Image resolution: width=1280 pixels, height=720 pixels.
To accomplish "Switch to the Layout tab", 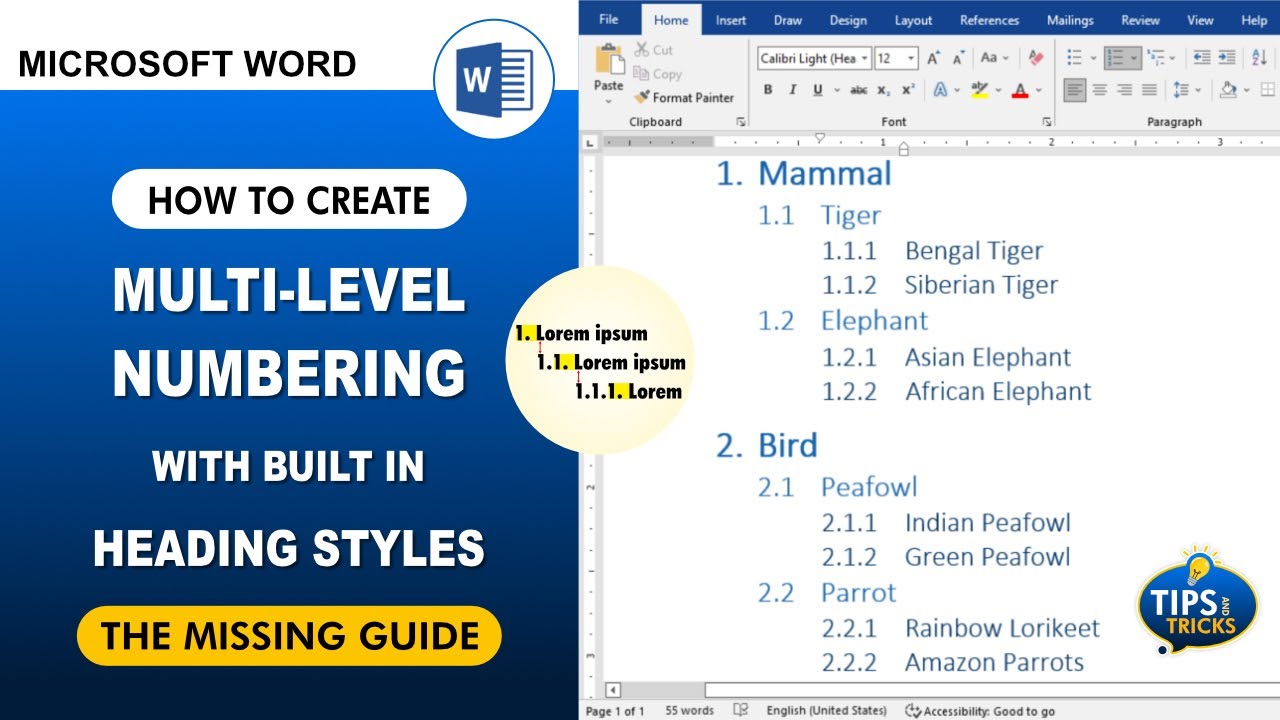I will coord(913,20).
